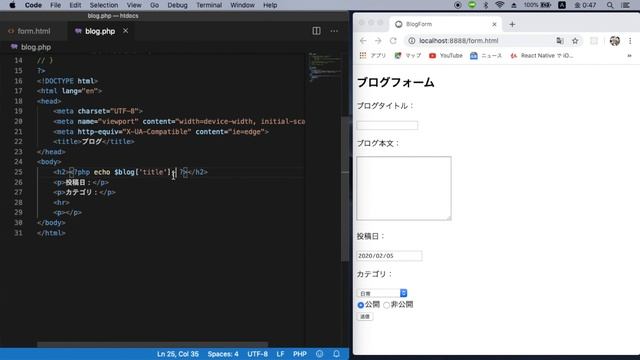This screenshot has width=640, height=360.
Task: Open the Chrome three-dot menu
Action: click(x=630, y=41)
